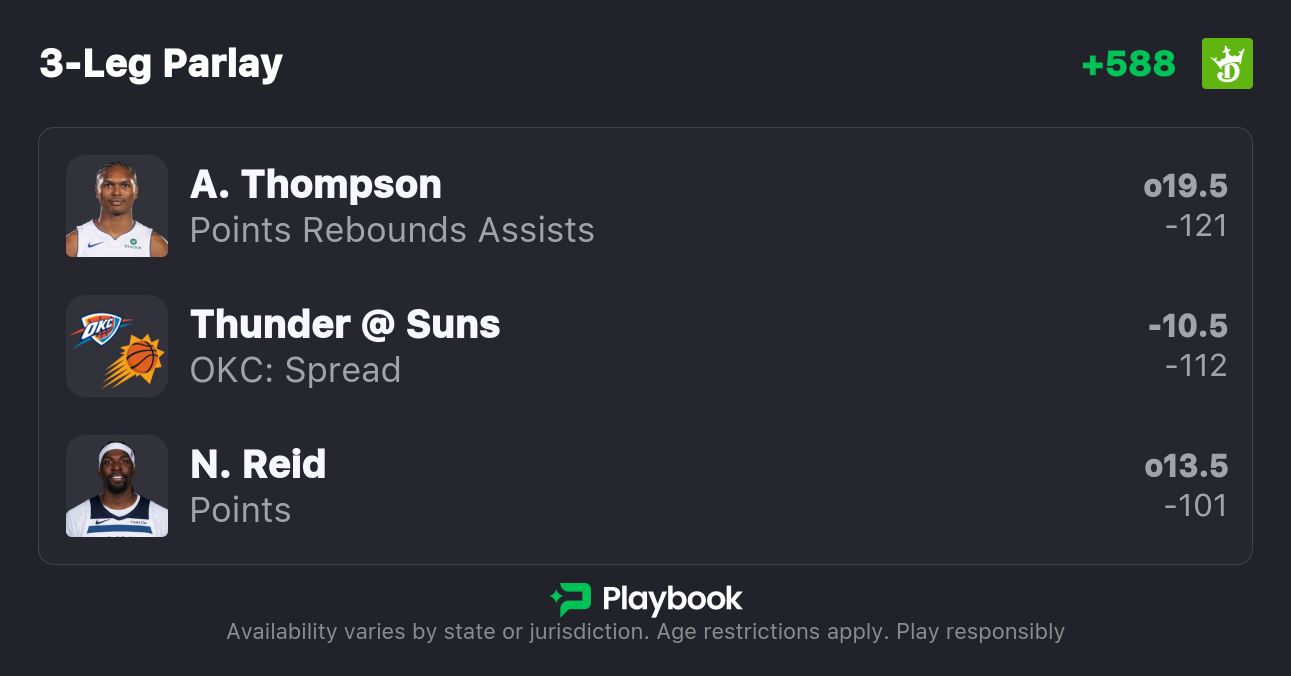
Task: Select the N. Reid player name
Action: coord(258,465)
